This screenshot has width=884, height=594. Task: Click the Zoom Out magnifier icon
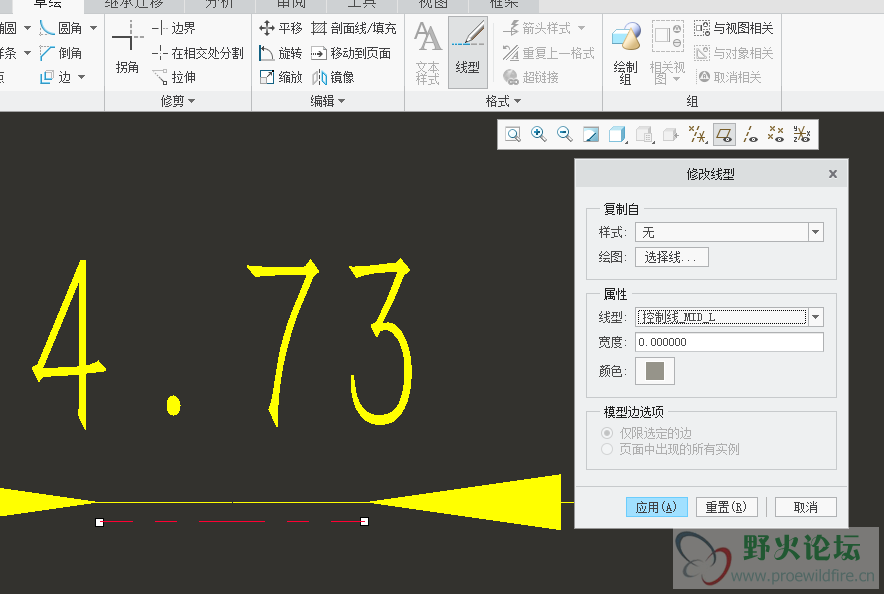point(565,135)
